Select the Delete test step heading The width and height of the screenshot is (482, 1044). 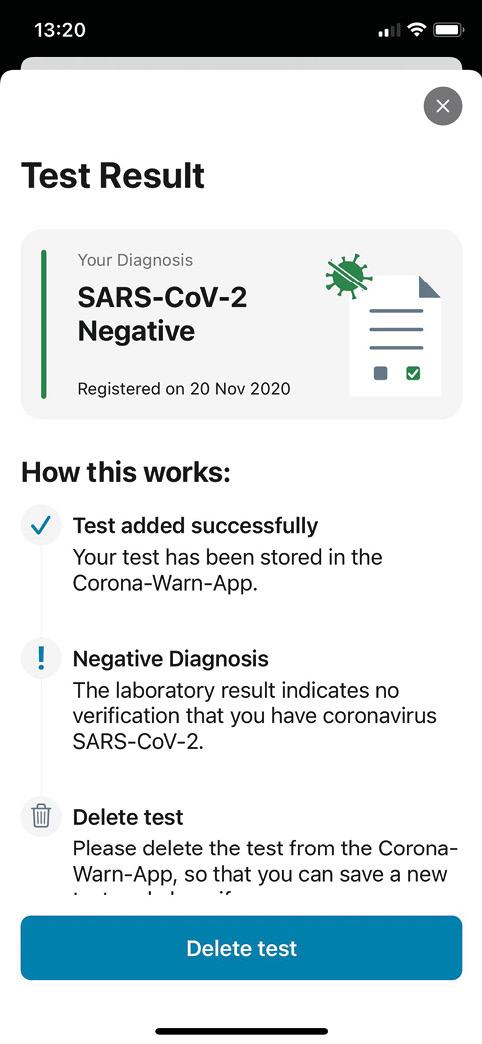[128, 816]
